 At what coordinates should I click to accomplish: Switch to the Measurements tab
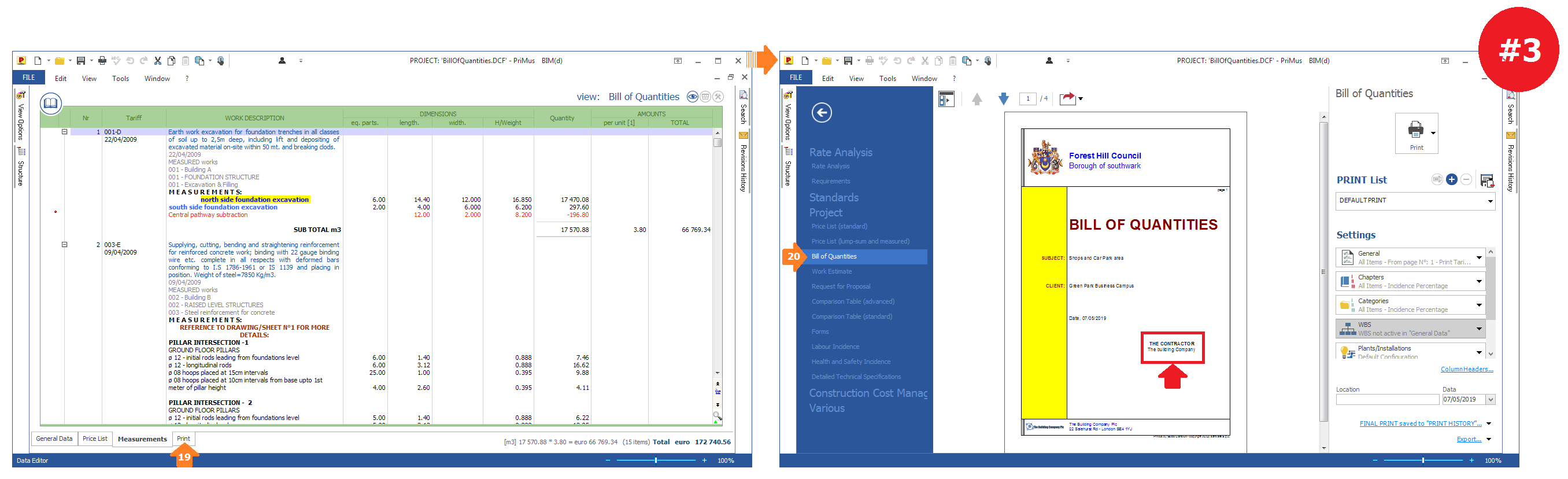coord(142,440)
